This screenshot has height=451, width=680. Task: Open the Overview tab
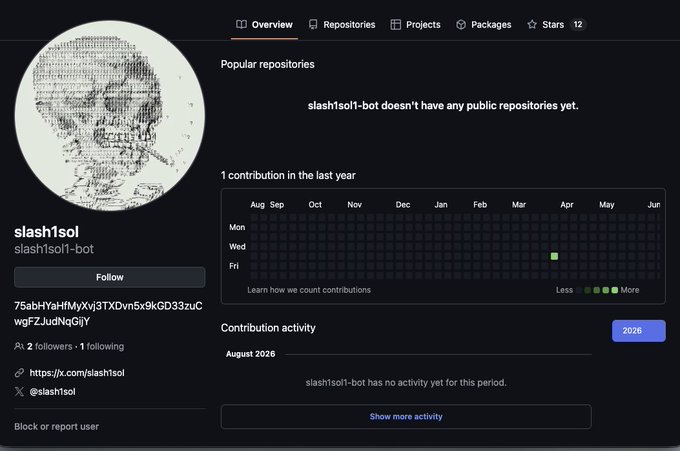(264, 25)
